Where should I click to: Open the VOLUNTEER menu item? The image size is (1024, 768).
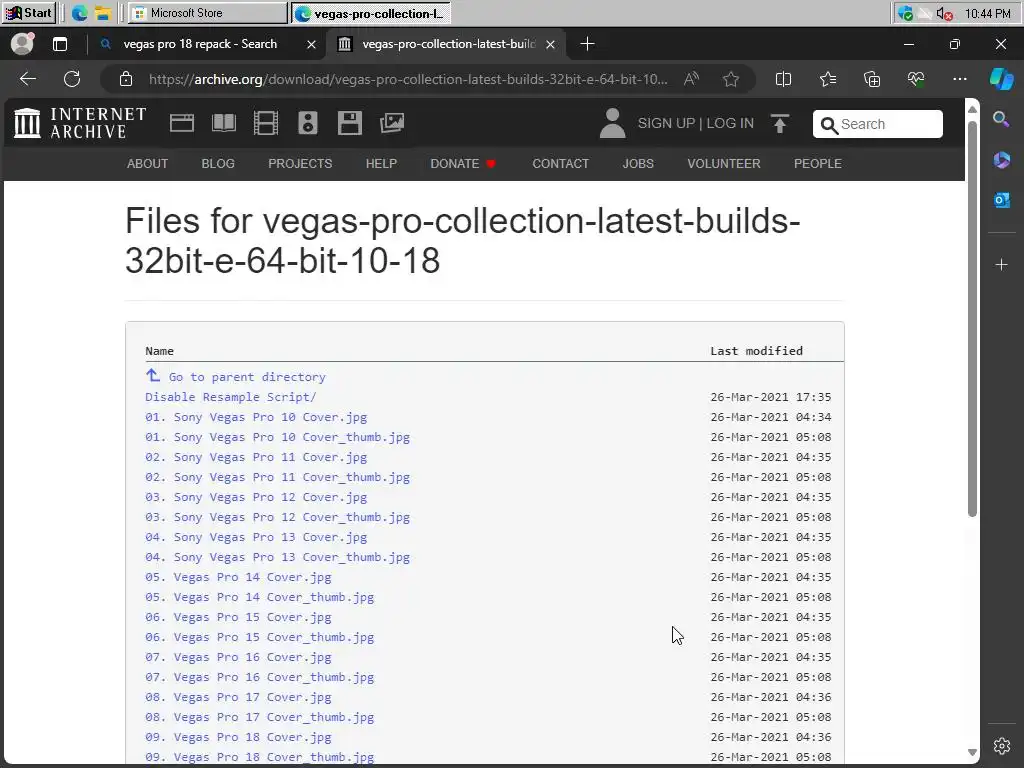(x=724, y=163)
